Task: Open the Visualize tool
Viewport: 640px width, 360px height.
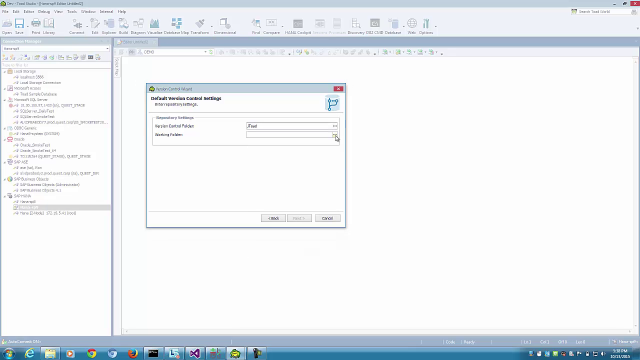Action: click(155, 26)
